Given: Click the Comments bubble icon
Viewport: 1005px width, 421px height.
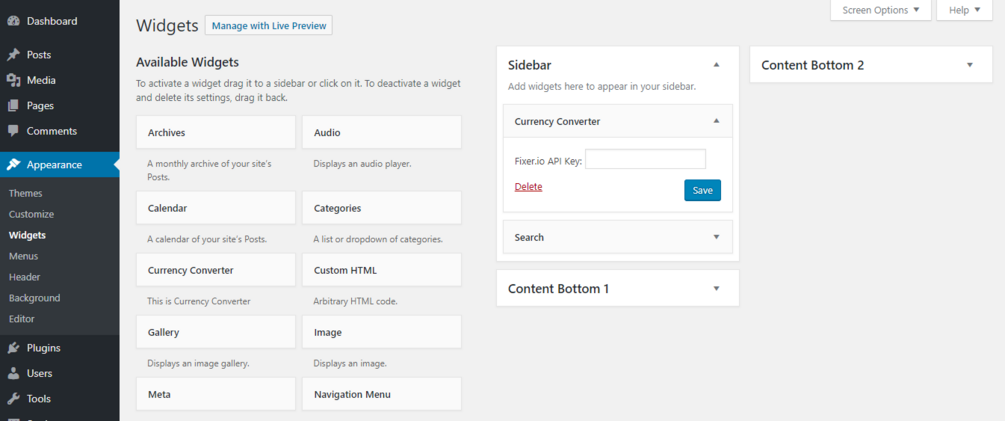Looking at the screenshot, I should tap(13, 131).
